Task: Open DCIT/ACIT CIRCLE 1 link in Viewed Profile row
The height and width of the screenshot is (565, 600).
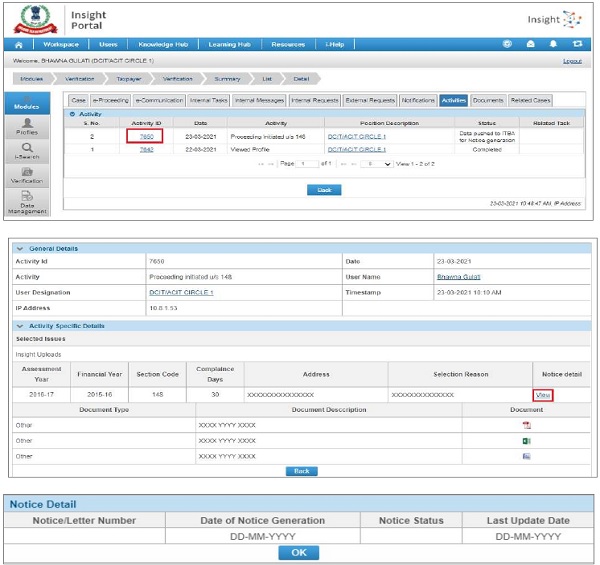Action: 357,150
